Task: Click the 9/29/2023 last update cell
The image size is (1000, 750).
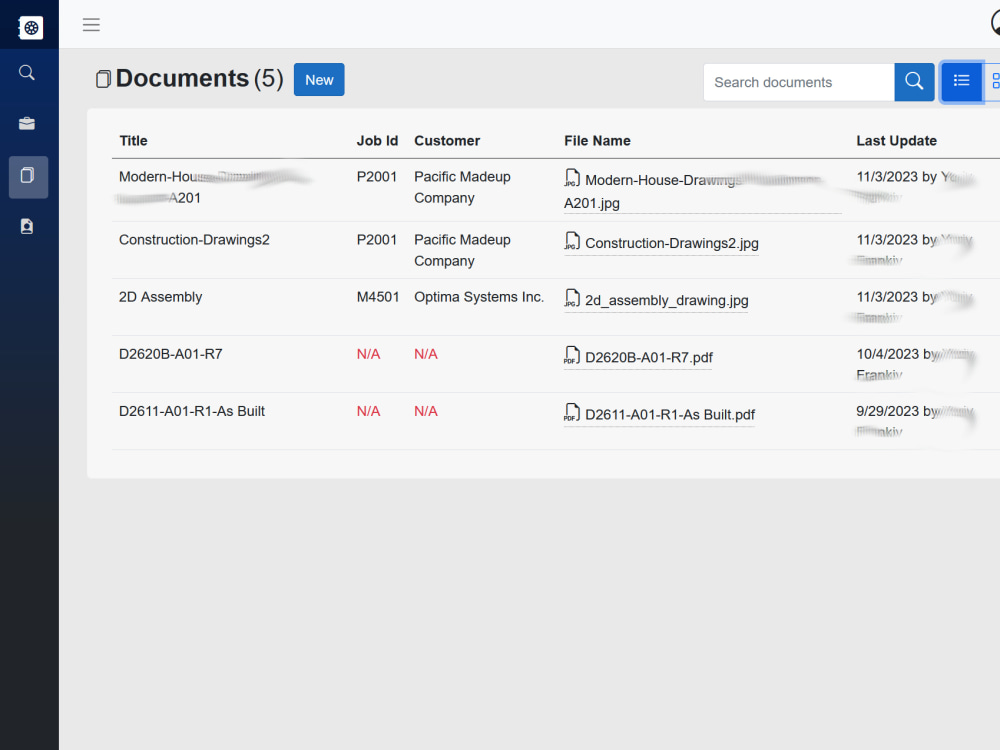Action: (x=915, y=421)
